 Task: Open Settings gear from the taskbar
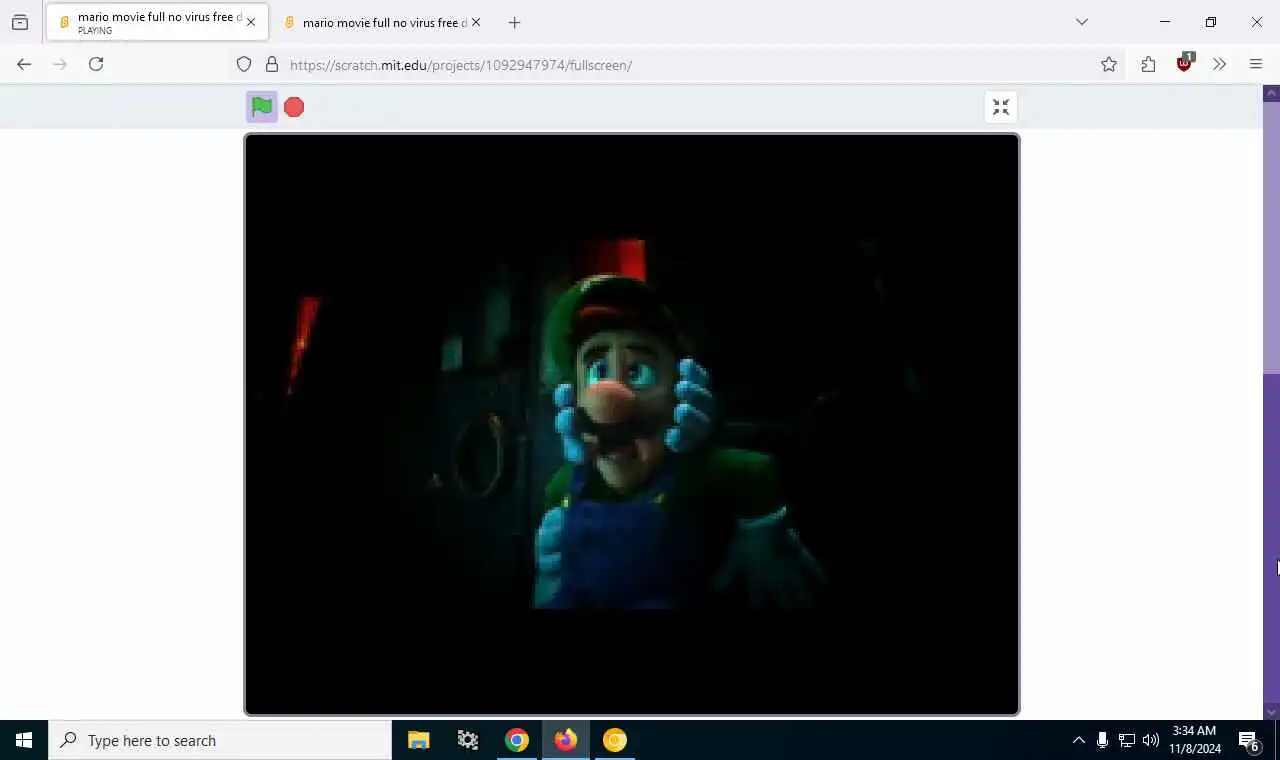(x=467, y=740)
